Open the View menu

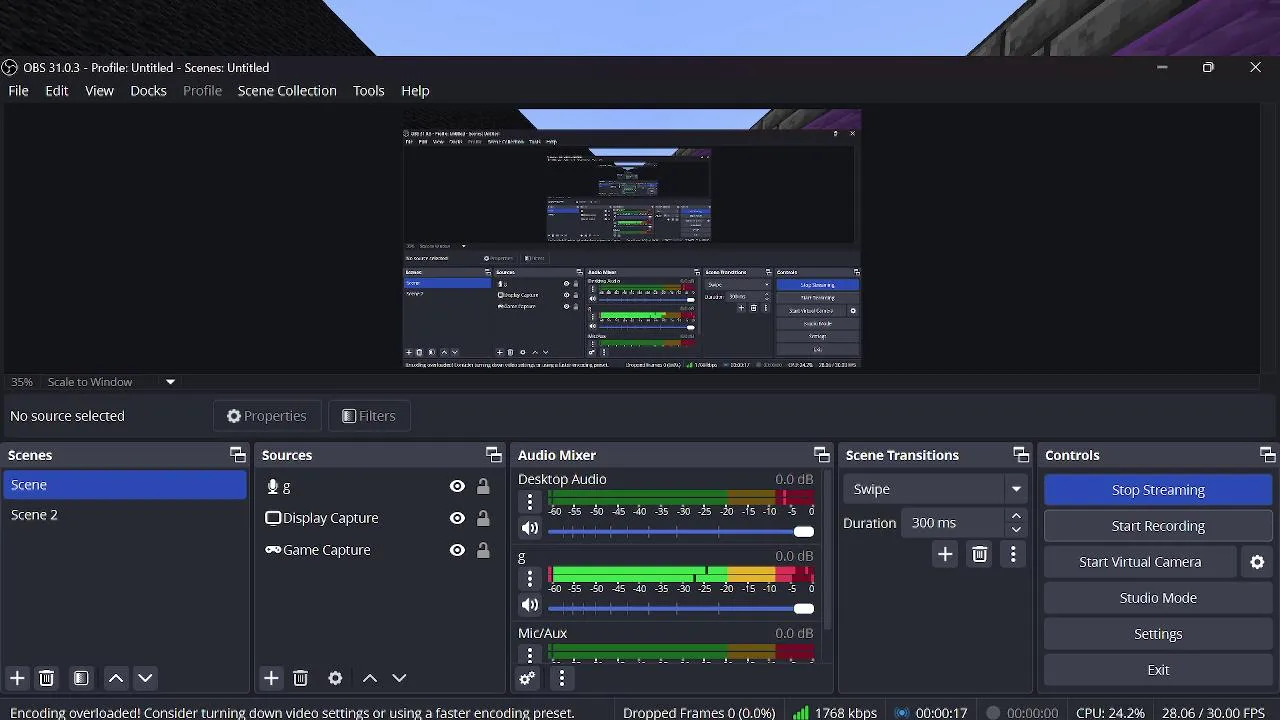click(x=99, y=90)
